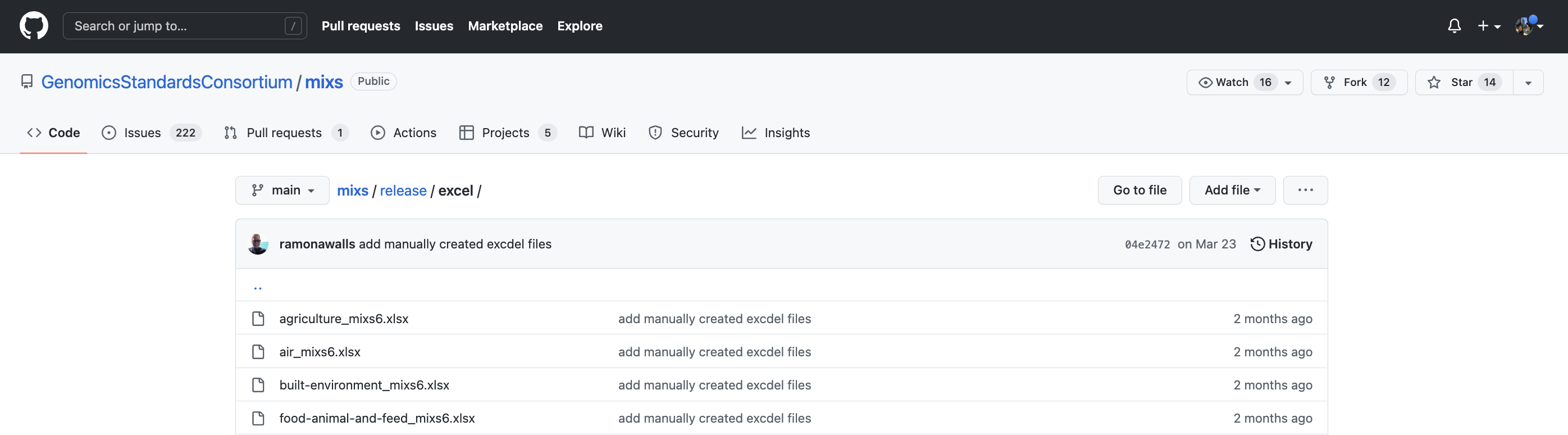Open the Projects tab

[508, 133]
